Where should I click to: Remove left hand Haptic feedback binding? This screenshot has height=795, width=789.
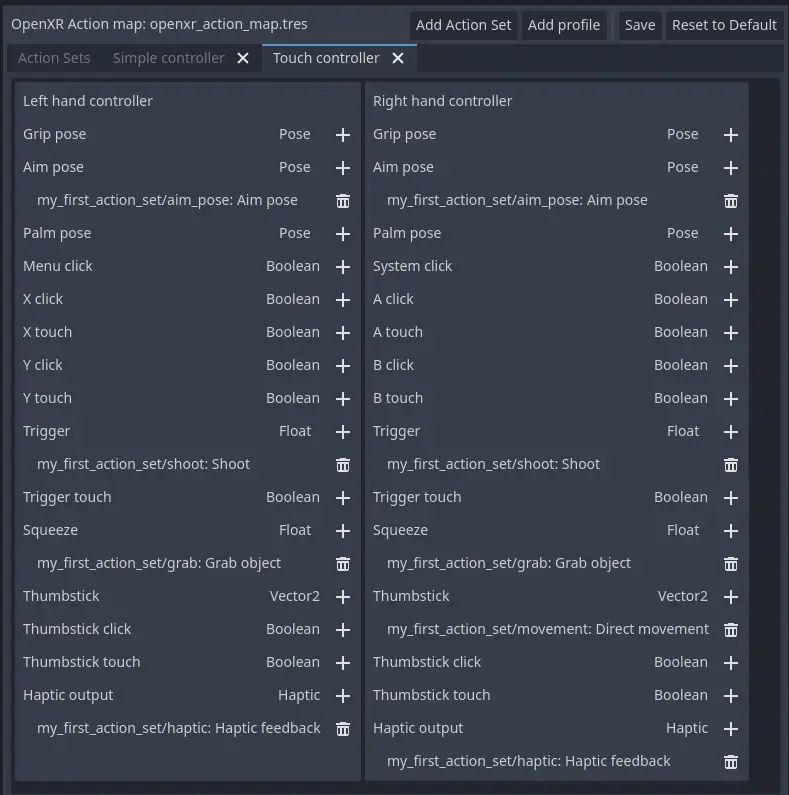click(343, 729)
